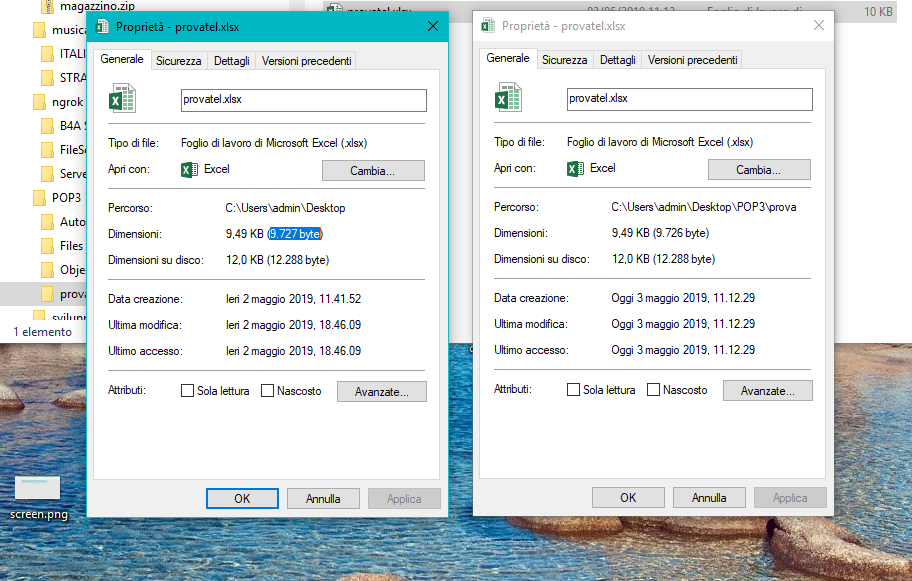Switch to Sicurezza tab in left dialog
This screenshot has height=581, width=912.
[179, 60]
